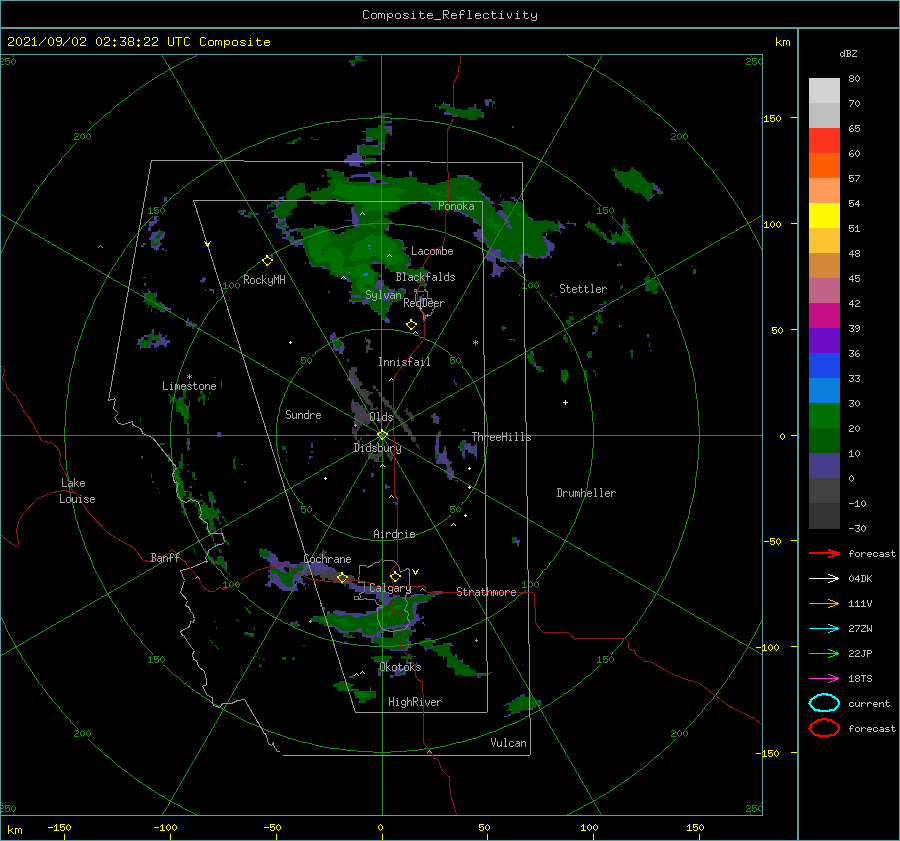
Task: Select the cyan 27ZW arrow icon
Action: (824, 629)
